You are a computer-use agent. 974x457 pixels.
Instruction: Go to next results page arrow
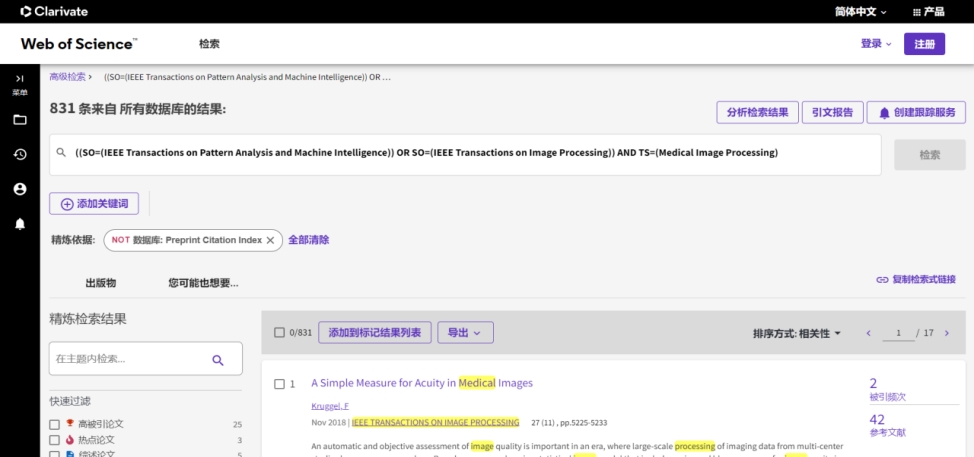[947, 333]
